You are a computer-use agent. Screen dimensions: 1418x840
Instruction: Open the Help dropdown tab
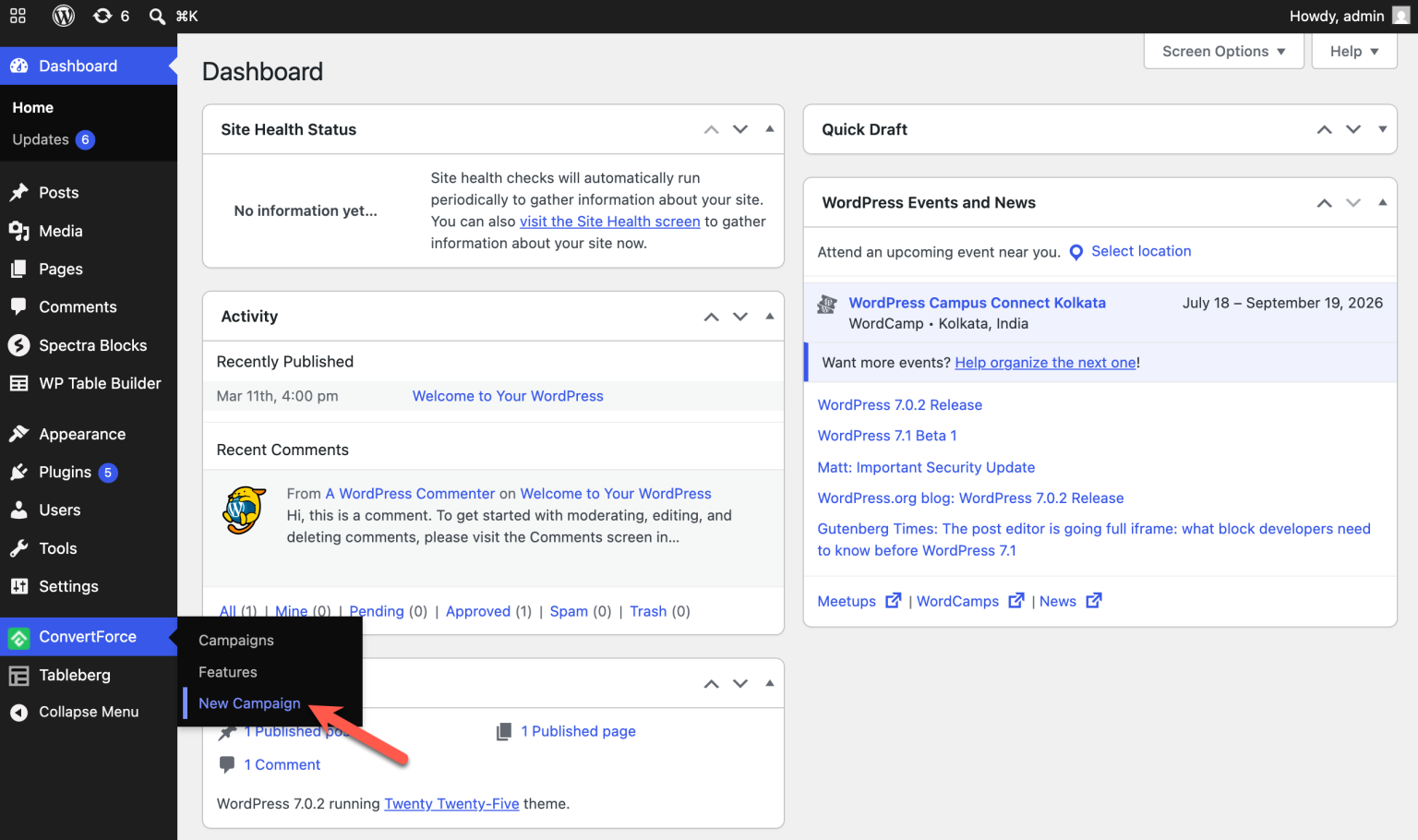[x=1354, y=52]
